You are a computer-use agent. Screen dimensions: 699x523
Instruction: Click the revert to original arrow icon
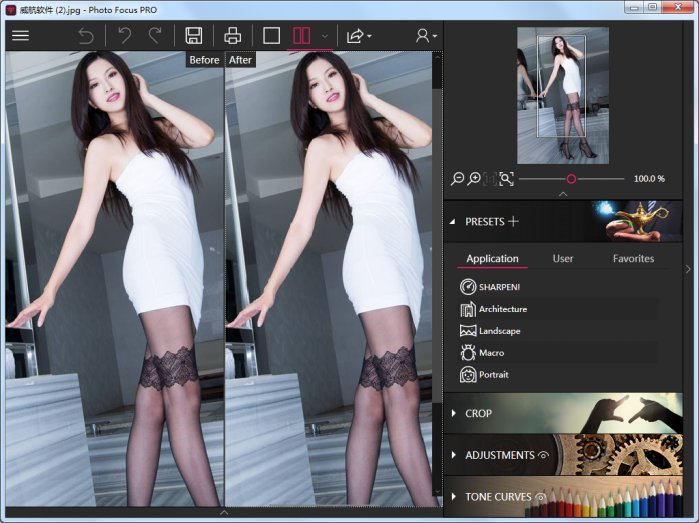pos(86,36)
